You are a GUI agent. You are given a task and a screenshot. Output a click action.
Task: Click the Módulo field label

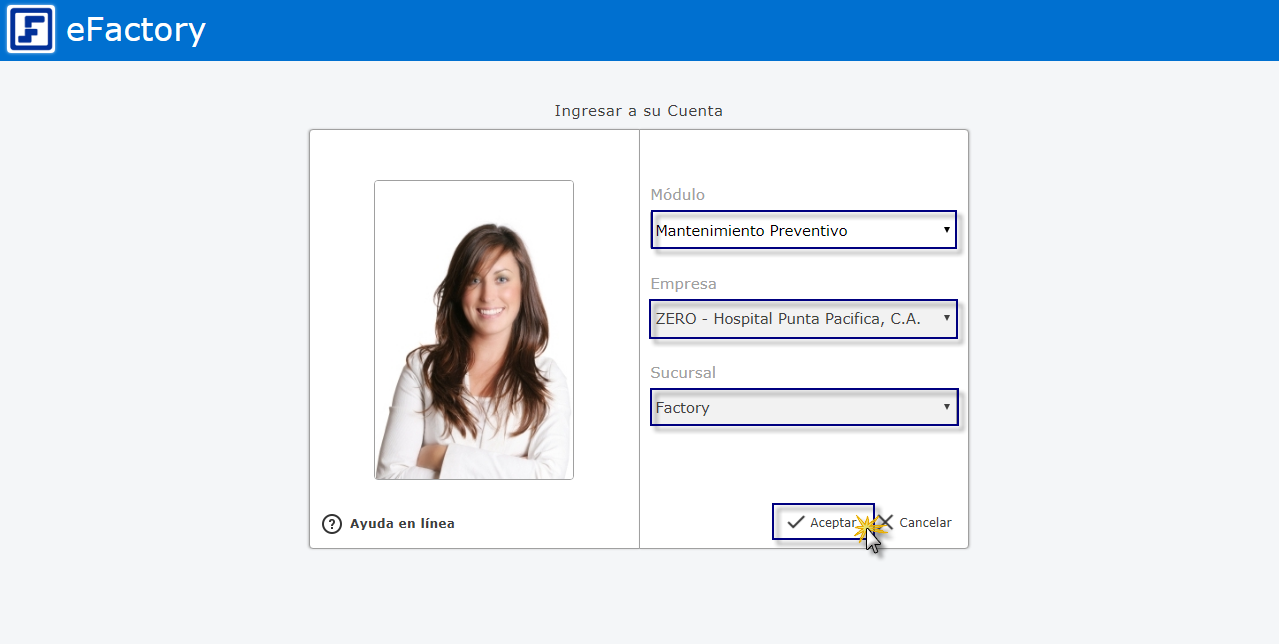coord(677,195)
